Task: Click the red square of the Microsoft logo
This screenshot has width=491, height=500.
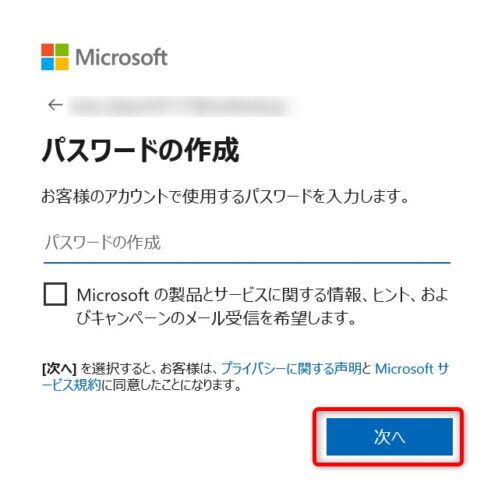Action: click(x=48, y=50)
